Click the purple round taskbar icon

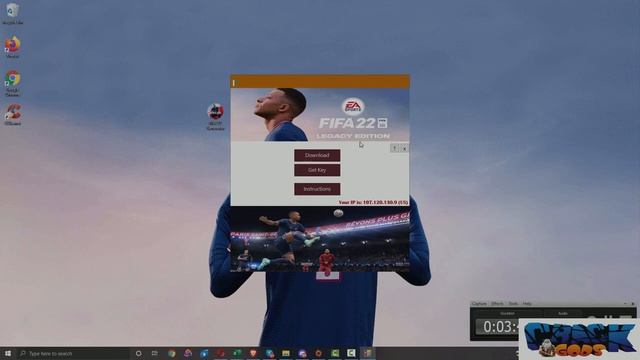(x=302, y=353)
